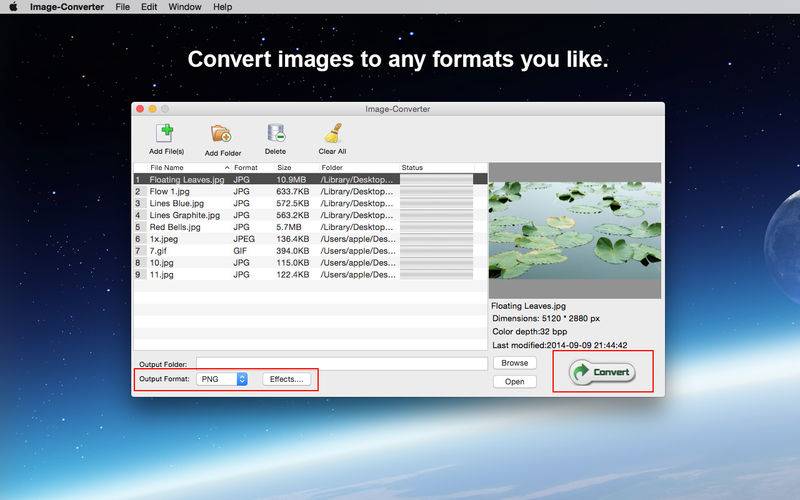Viewport: 800px width, 500px height.
Task: Click the Add Folder toolbar icon
Action: tap(222, 134)
